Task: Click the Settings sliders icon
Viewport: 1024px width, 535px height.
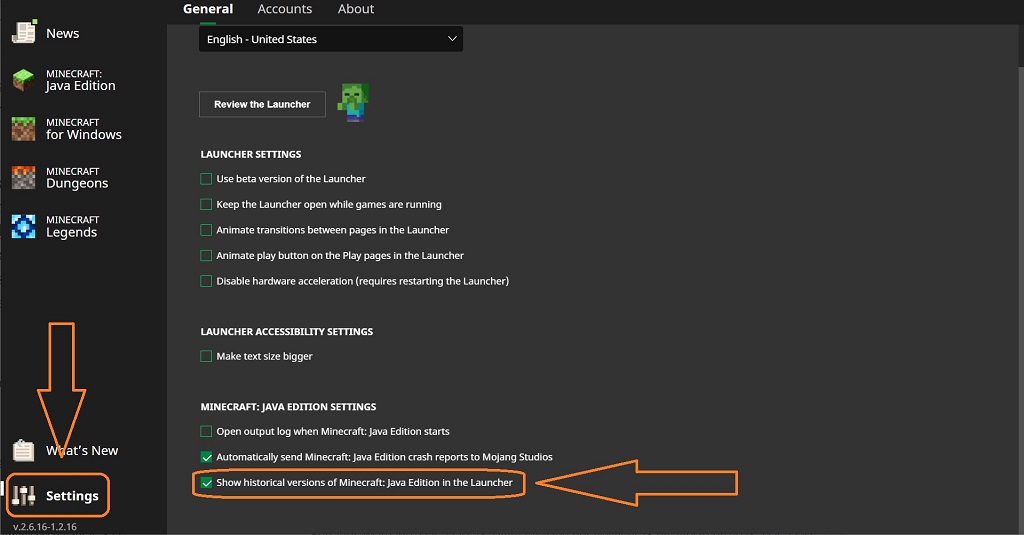Action: 25,495
